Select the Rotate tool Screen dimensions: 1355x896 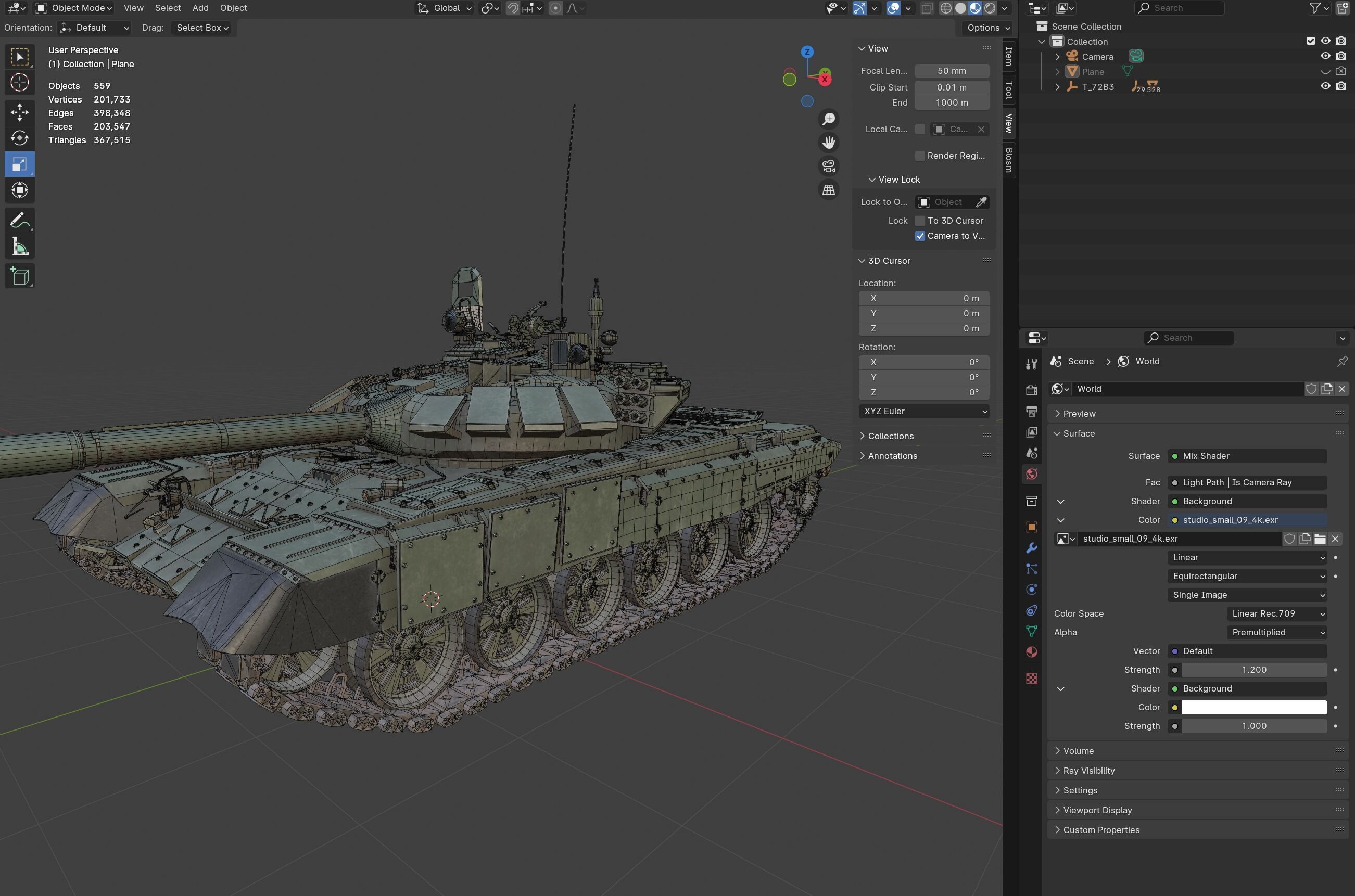[19, 138]
